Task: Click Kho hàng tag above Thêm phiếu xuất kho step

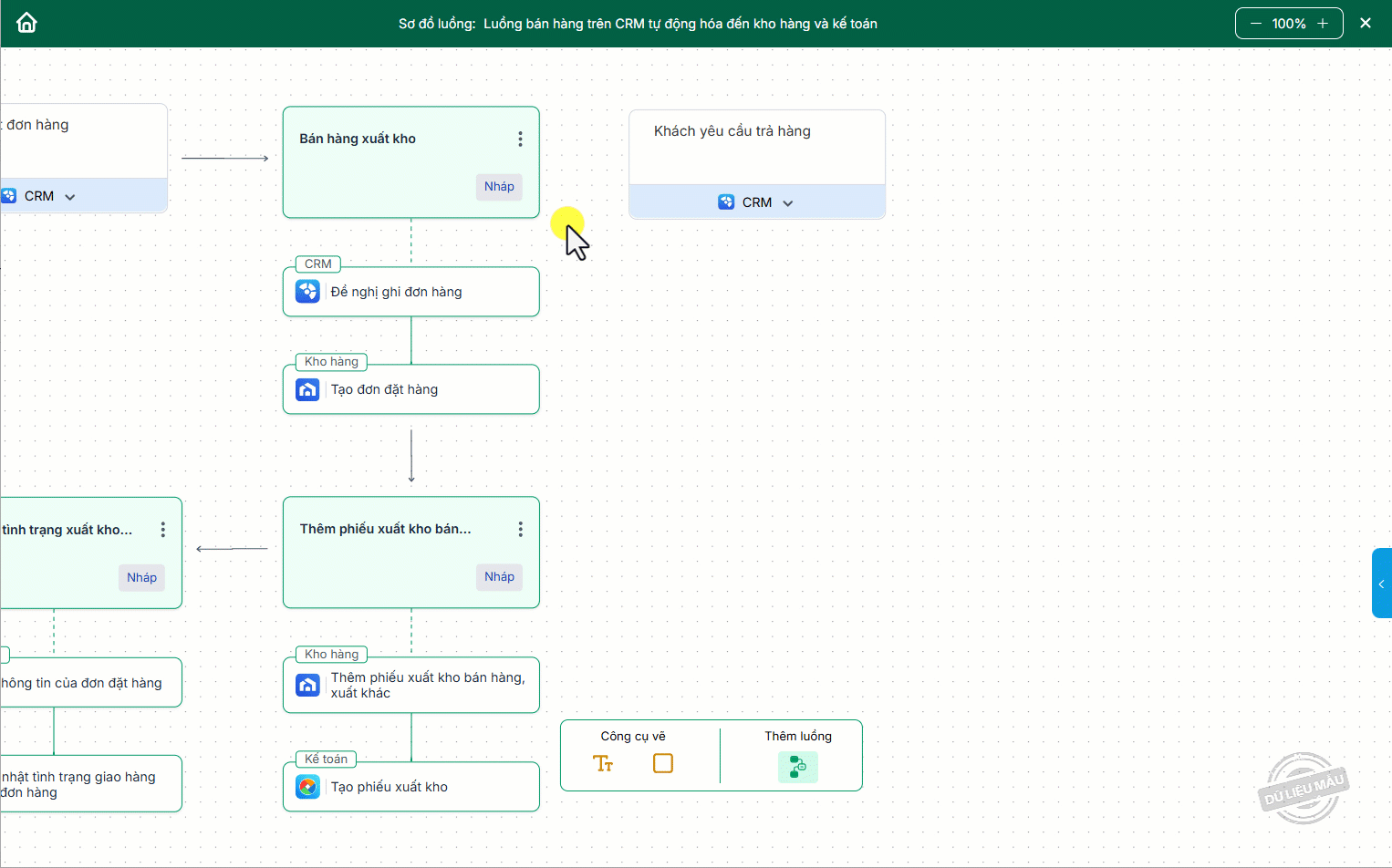Action: 331,654
